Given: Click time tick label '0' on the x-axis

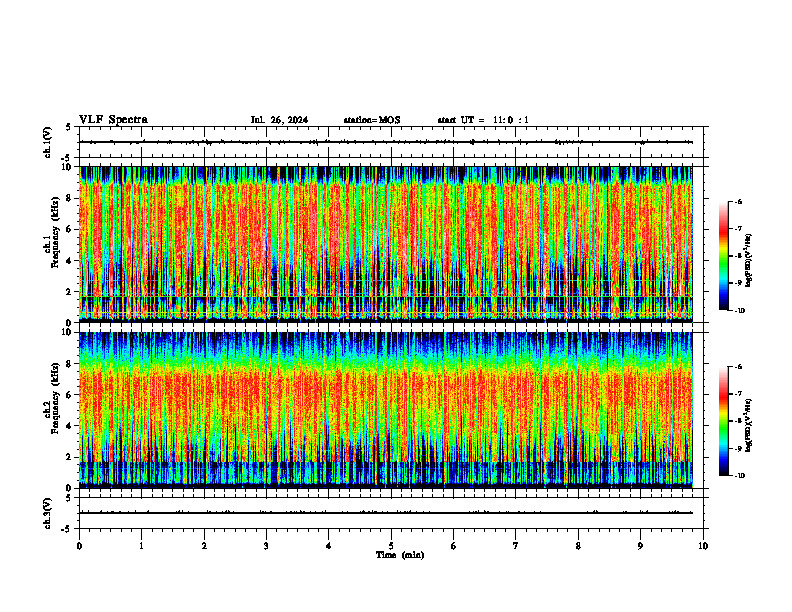Looking at the screenshot, I should (79, 546).
